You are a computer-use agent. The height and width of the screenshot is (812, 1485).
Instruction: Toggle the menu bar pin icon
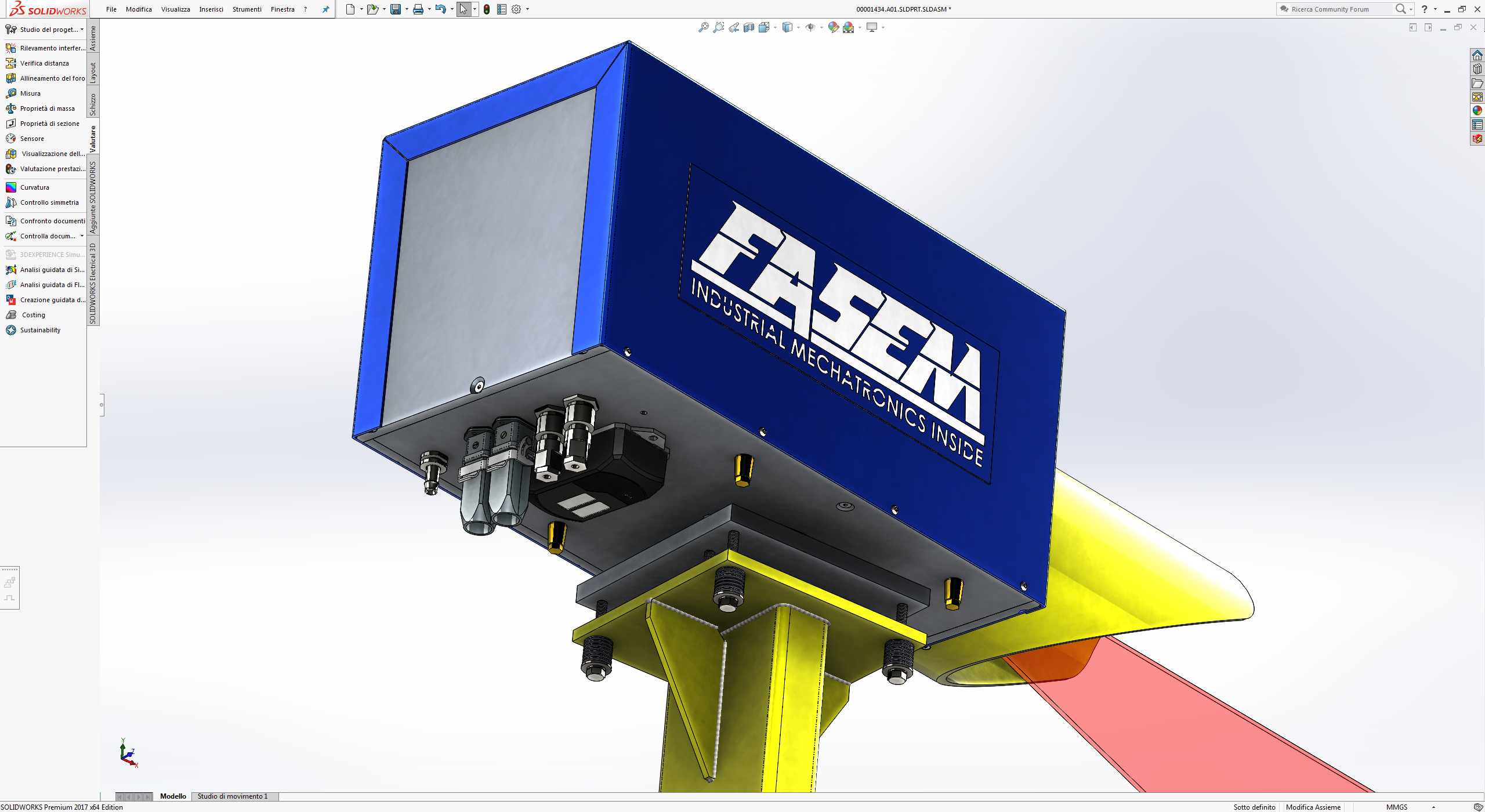(326, 9)
